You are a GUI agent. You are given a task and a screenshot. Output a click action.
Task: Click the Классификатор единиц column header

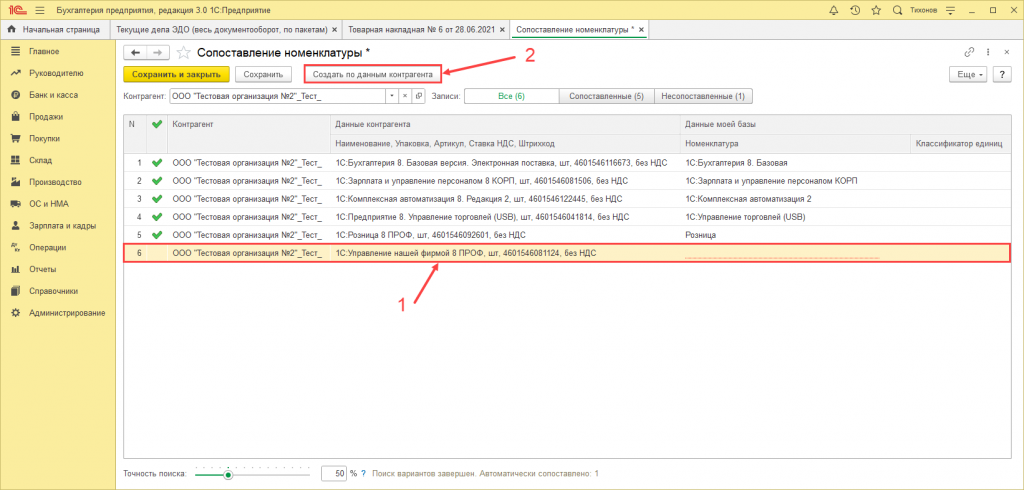[960, 143]
